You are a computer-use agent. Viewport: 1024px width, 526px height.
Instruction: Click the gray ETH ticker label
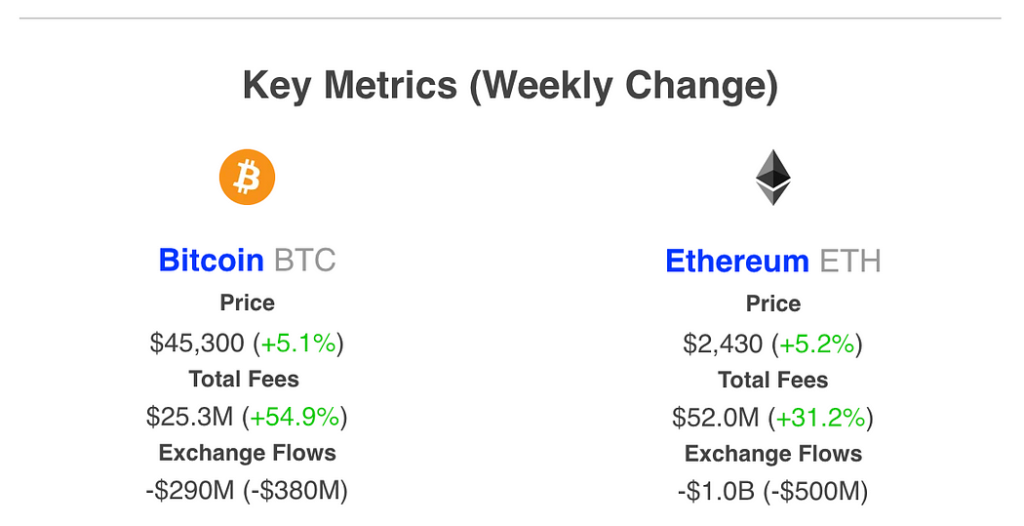point(850,261)
